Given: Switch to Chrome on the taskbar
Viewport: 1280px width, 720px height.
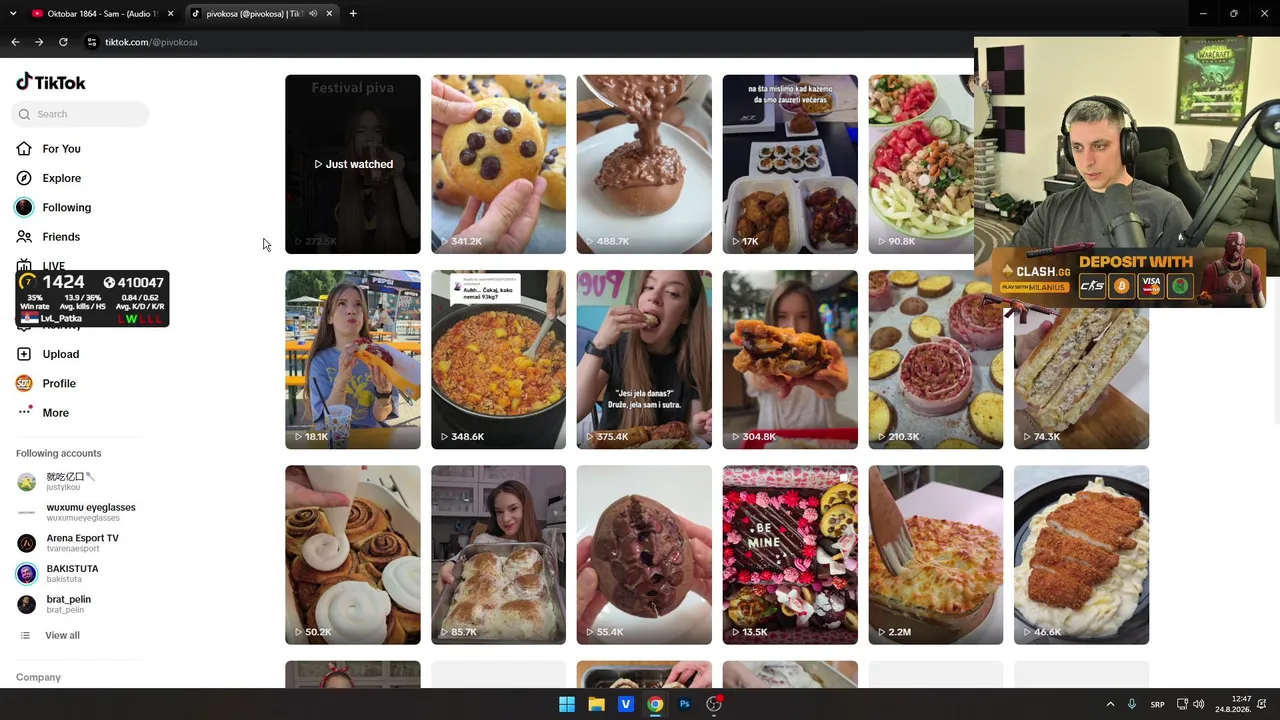Looking at the screenshot, I should [655, 704].
